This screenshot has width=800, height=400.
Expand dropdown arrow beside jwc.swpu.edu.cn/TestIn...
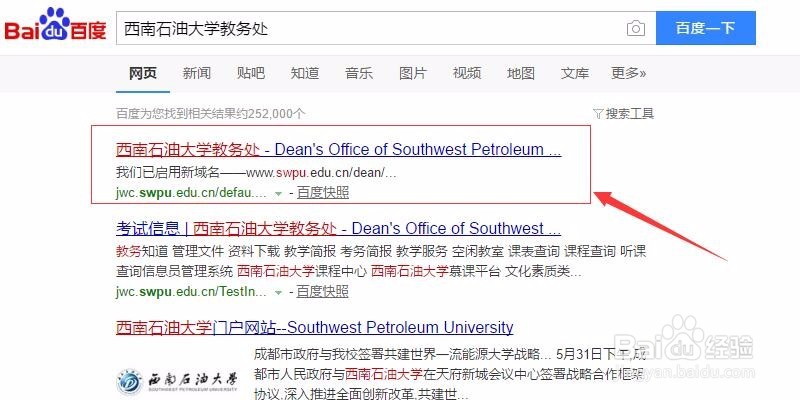[x=278, y=292]
